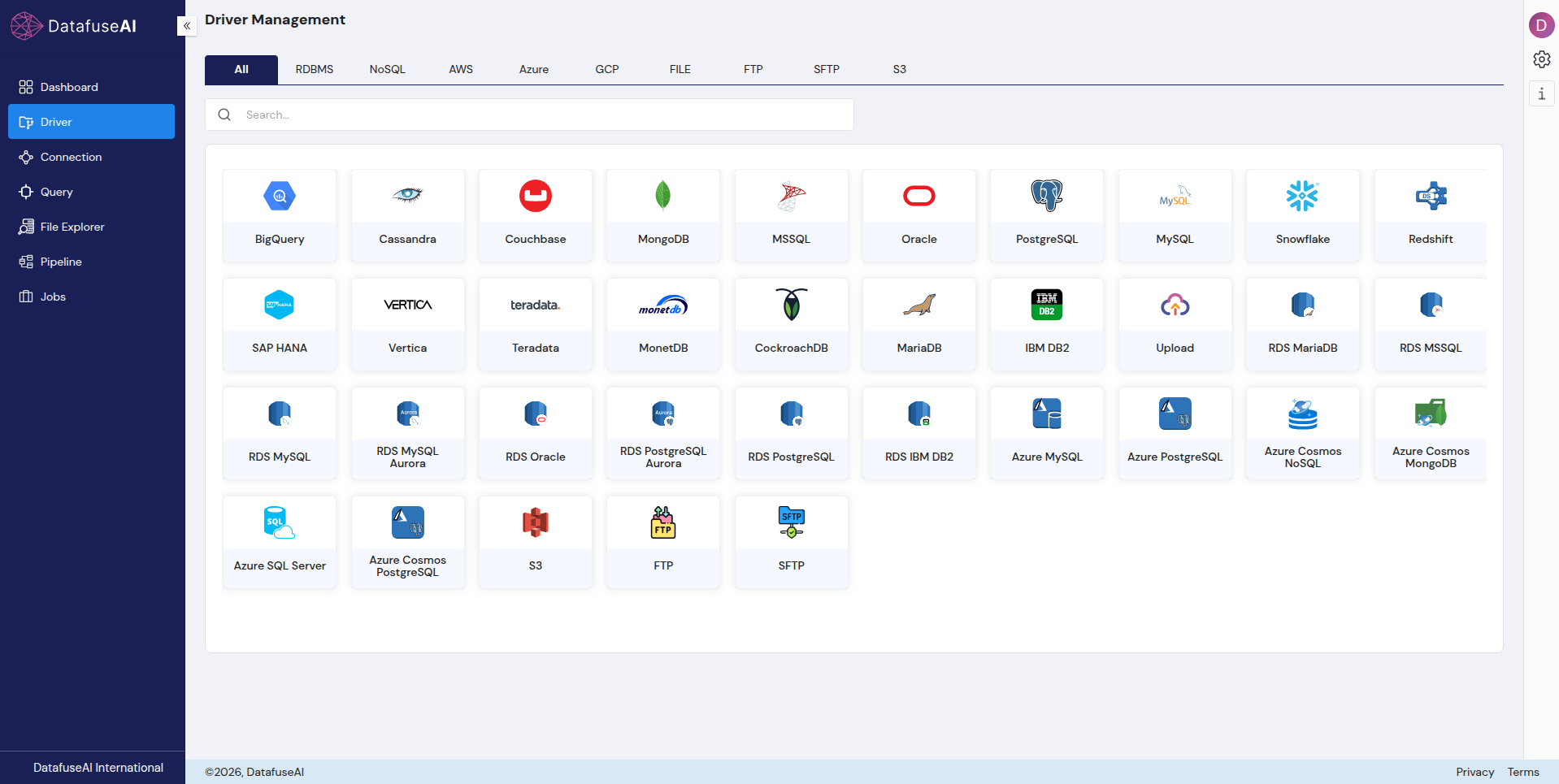Switch to the SFTP tab
Screen dimensions: 1559x784
827,69
